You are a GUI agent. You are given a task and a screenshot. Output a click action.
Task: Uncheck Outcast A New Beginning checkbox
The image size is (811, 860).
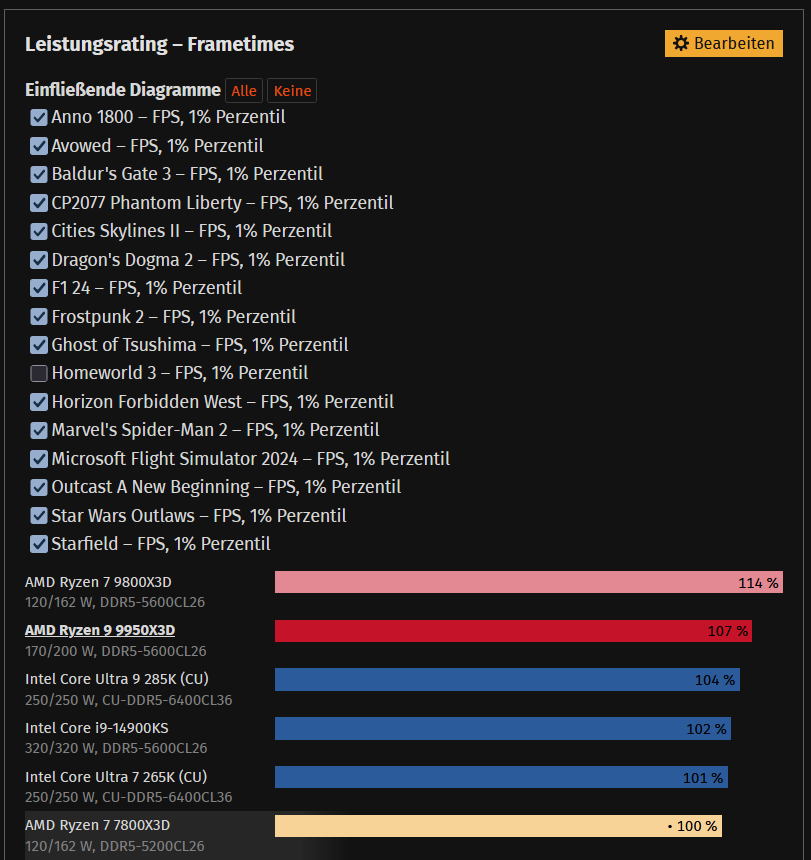pos(39,488)
